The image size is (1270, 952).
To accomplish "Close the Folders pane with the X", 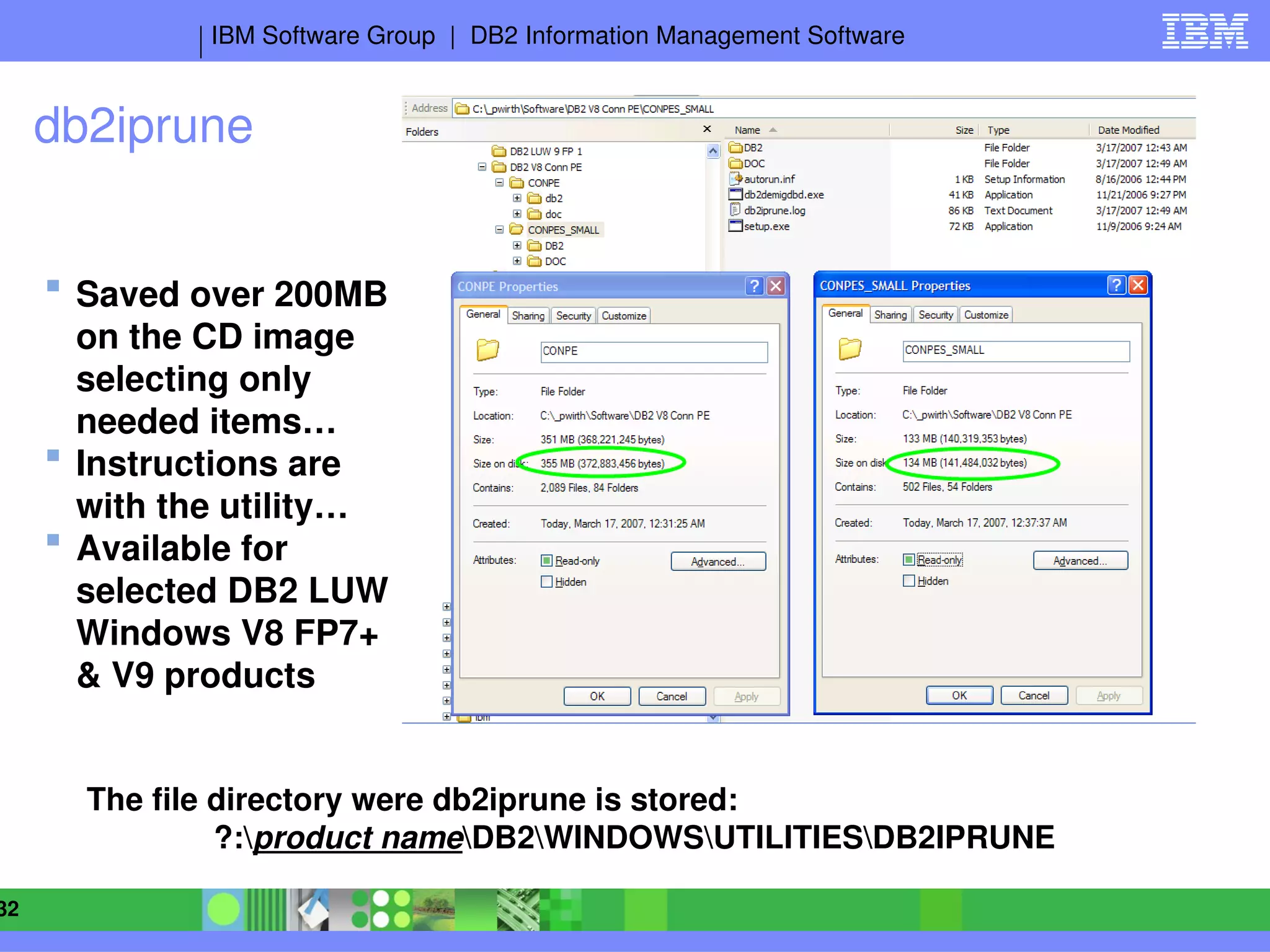I will 707,129.
